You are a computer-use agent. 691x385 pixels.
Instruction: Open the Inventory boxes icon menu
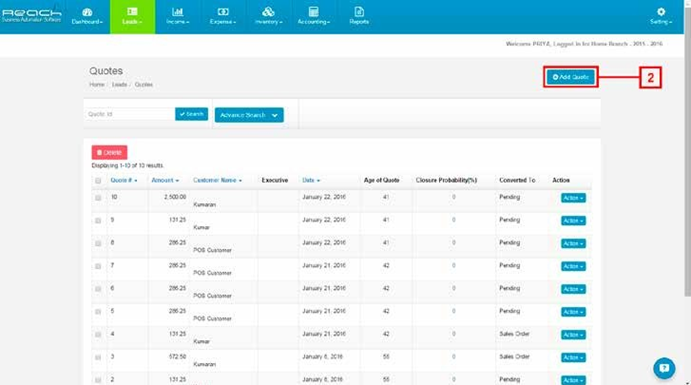pyautogui.click(x=268, y=11)
